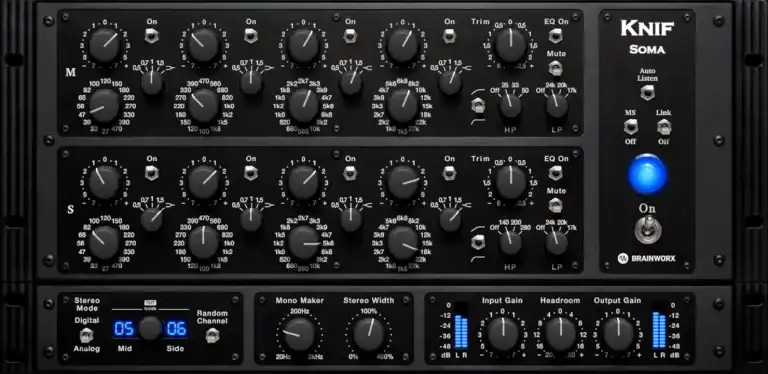Toggle the M channel EQ On switch

[x=555, y=35]
